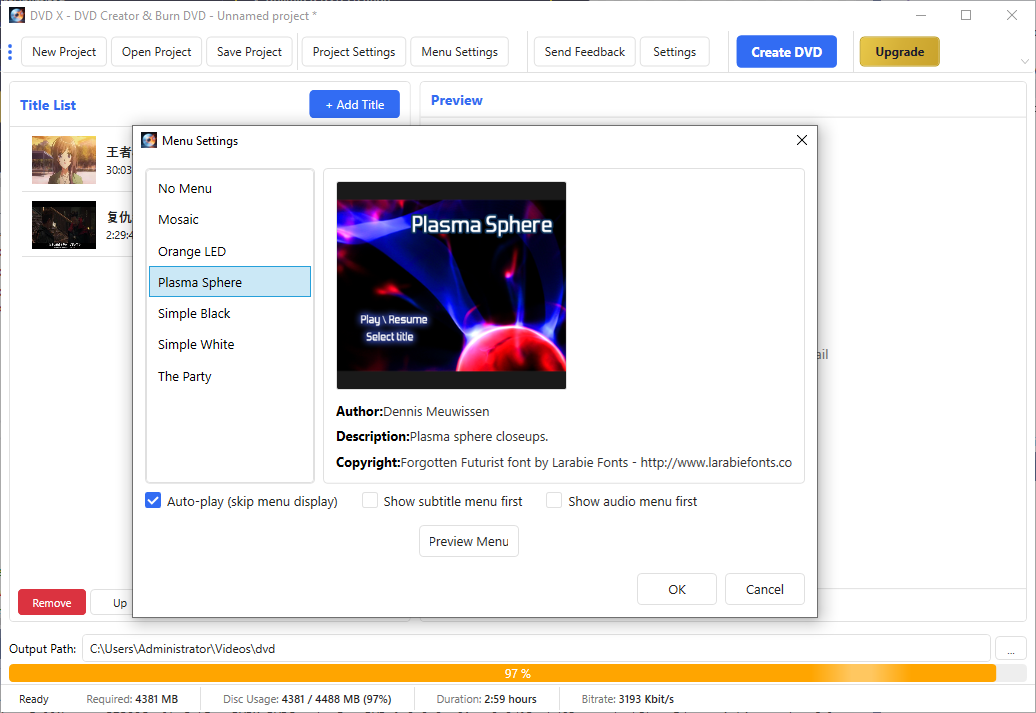Click the three-dot toolbar grip icon
This screenshot has width=1036, height=713.
click(10, 52)
